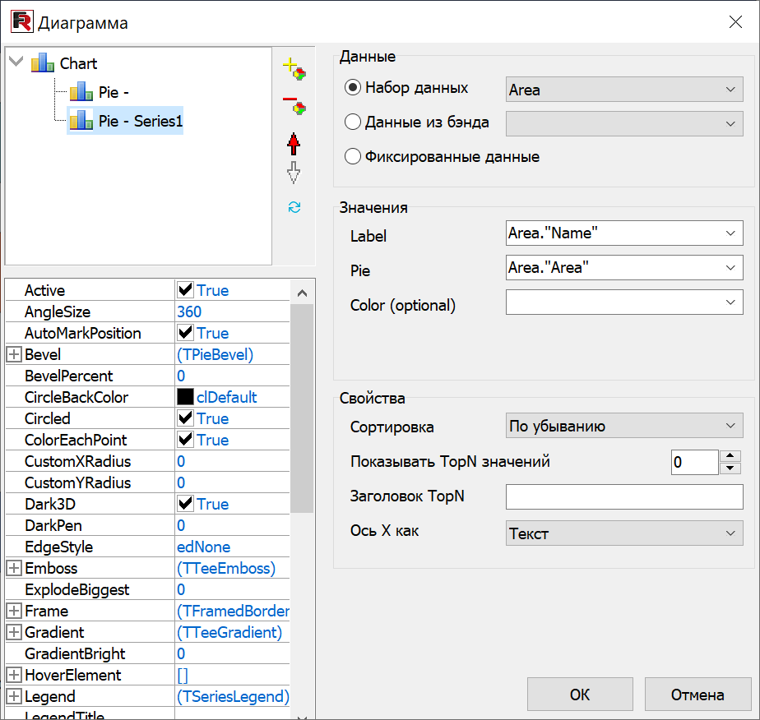Open the Label field dropdown
Screen dimensions: 760x720
tap(729, 234)
